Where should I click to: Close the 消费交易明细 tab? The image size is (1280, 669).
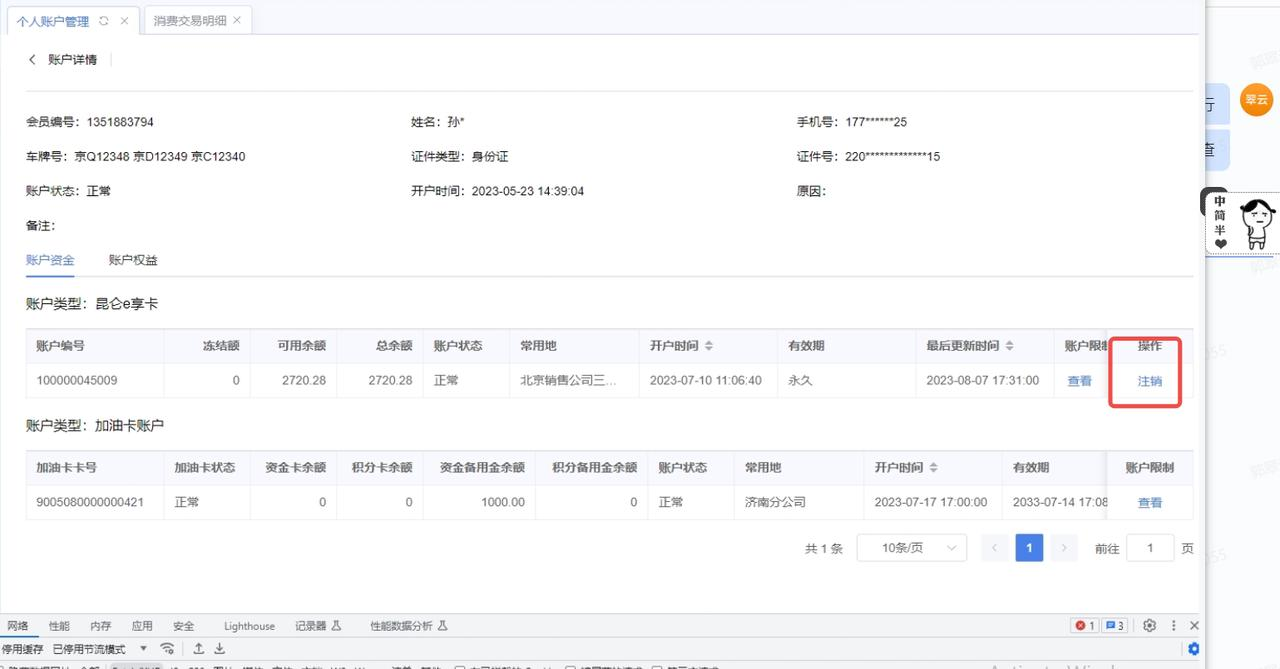tap(237, 21)
